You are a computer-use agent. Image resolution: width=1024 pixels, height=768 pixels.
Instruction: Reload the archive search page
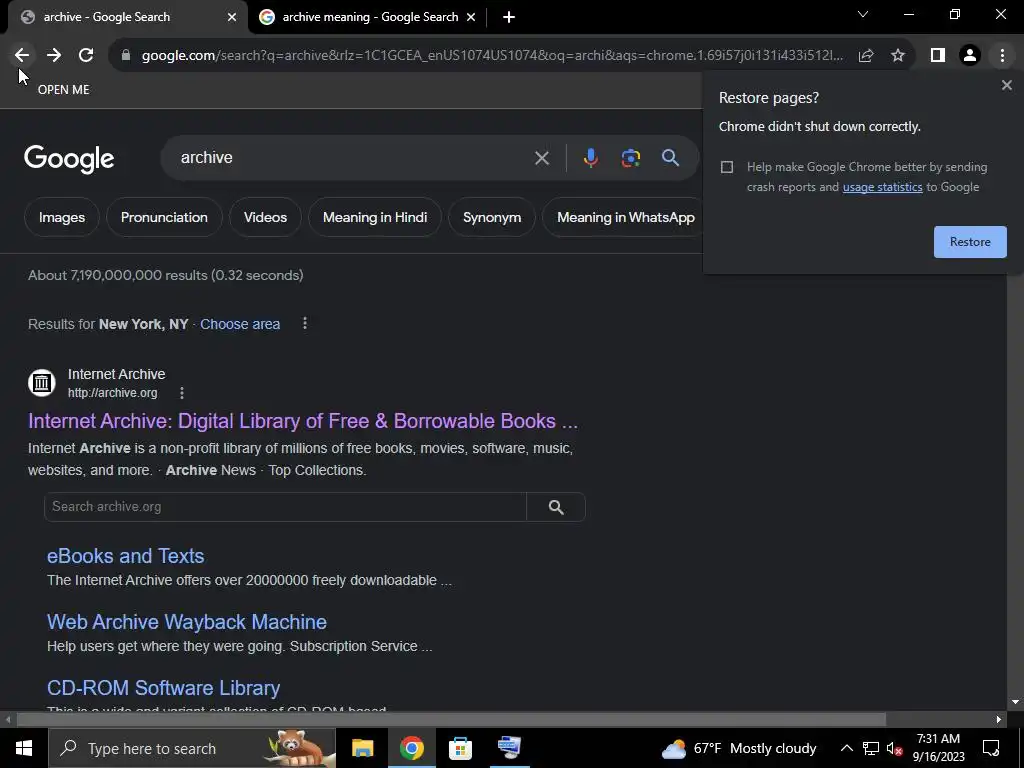click(x=86, y=56)
